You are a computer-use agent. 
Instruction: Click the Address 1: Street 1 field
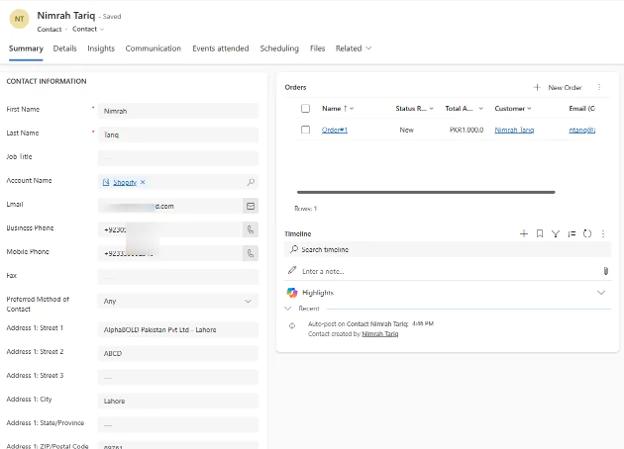(x=178, y=330)
